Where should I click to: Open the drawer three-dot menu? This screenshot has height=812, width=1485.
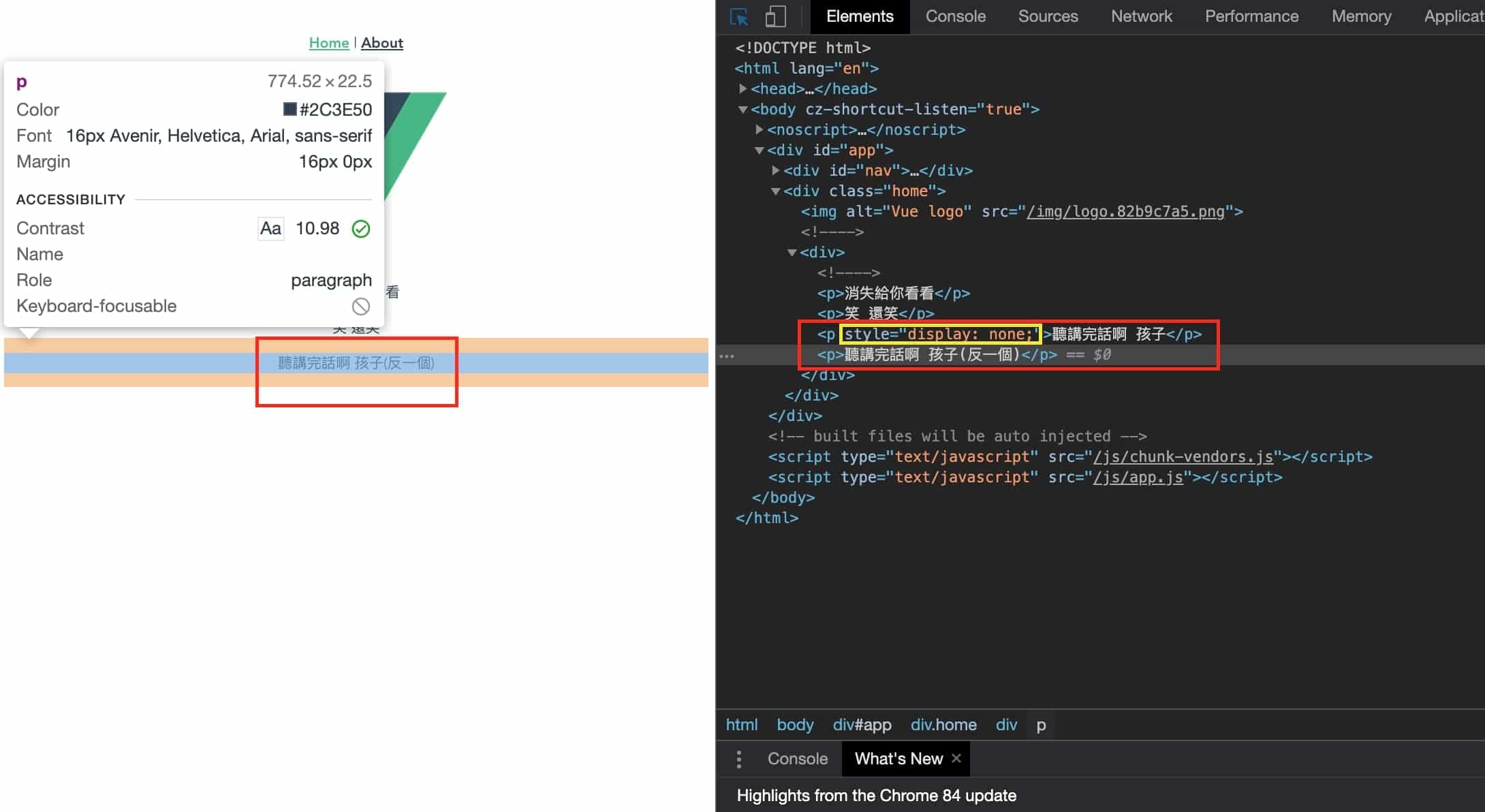point(739,759)
